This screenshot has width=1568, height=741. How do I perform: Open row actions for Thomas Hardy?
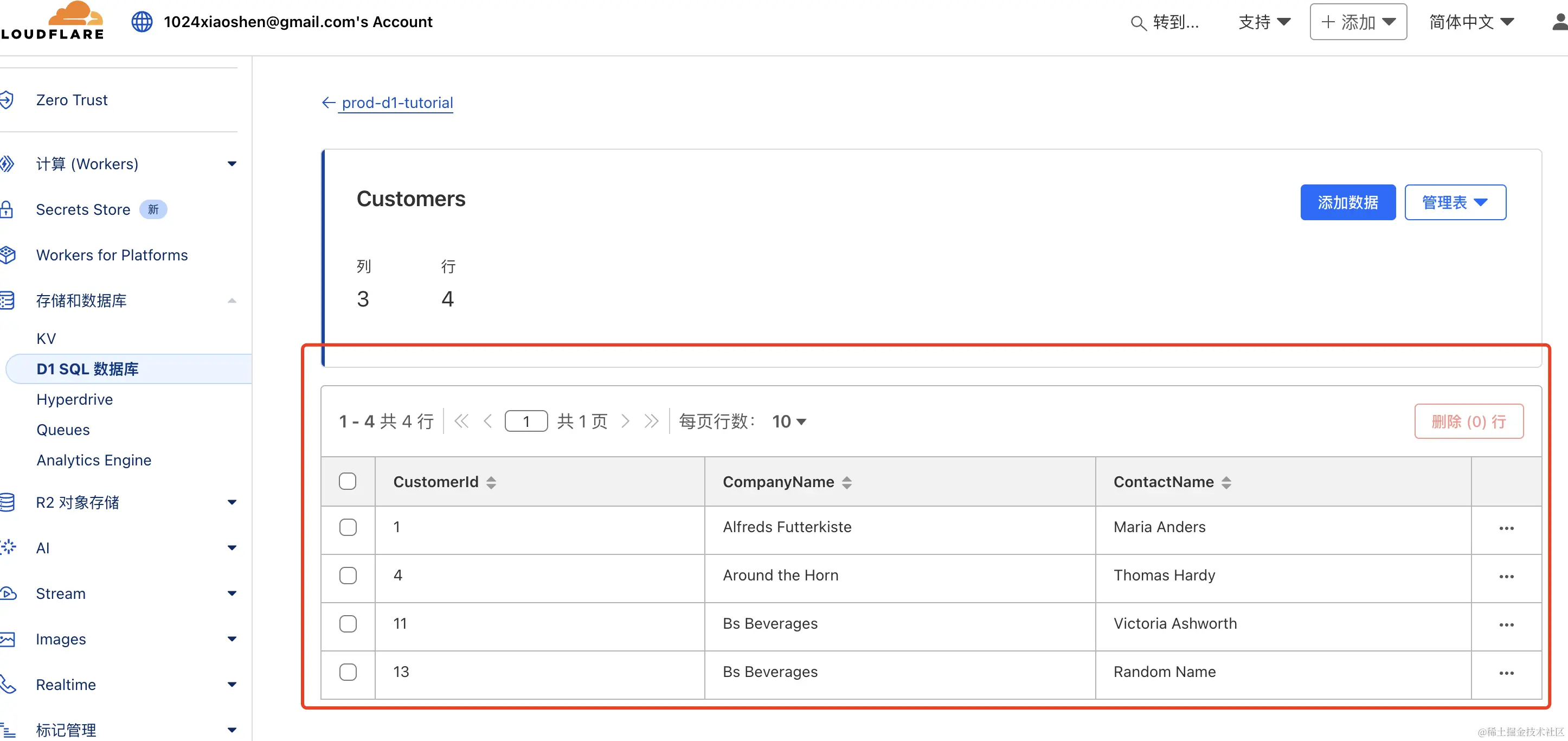[x=1507, y=576]
